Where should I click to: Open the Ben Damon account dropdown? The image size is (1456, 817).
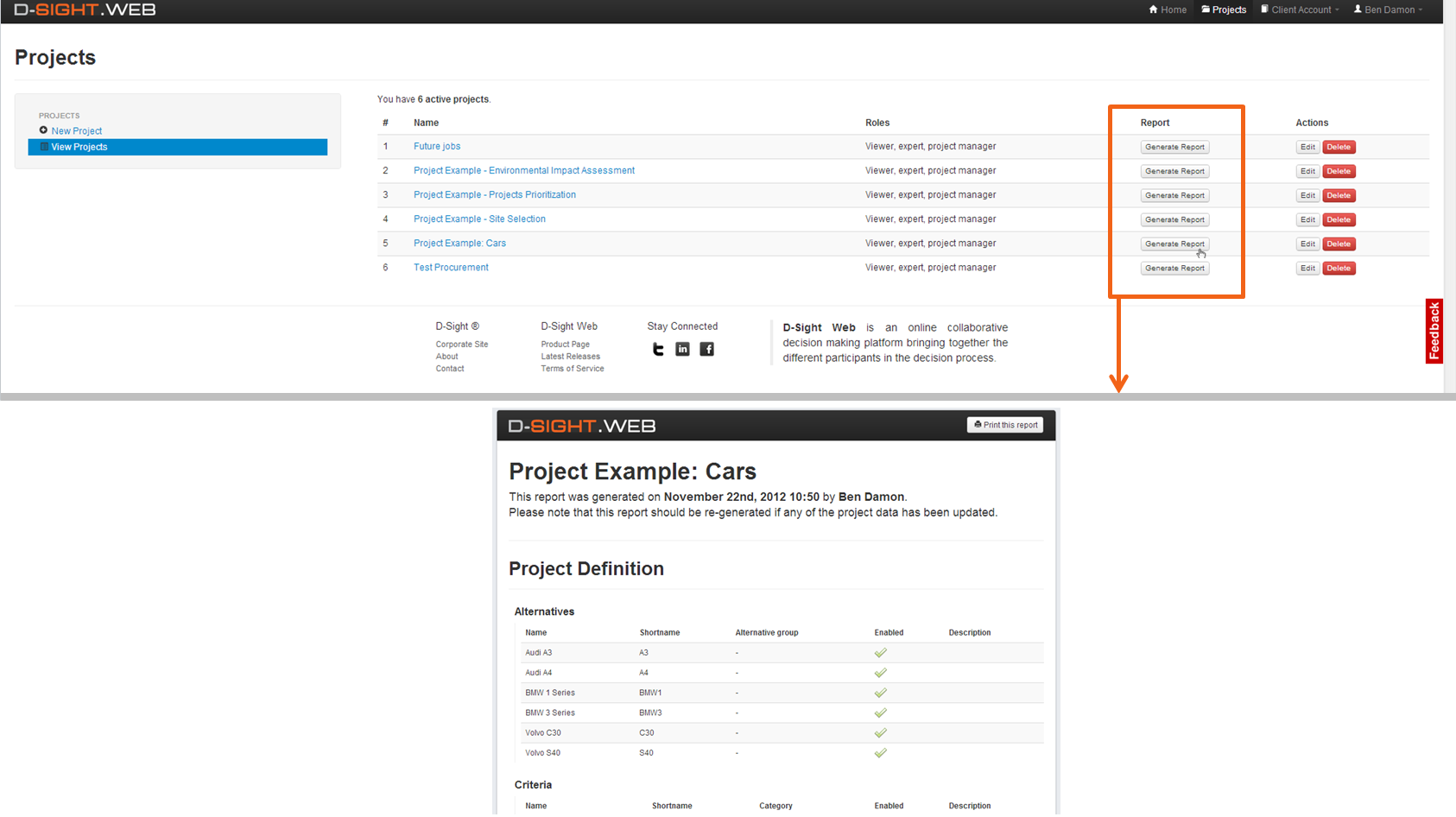[1388, 9]
